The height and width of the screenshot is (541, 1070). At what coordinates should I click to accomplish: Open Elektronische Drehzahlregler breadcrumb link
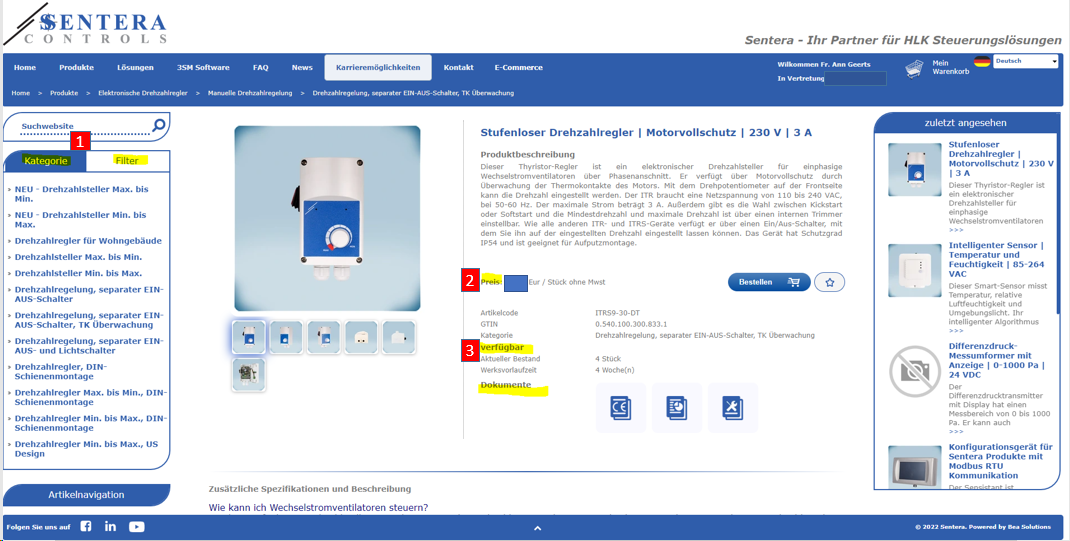[x=143, y=93]
